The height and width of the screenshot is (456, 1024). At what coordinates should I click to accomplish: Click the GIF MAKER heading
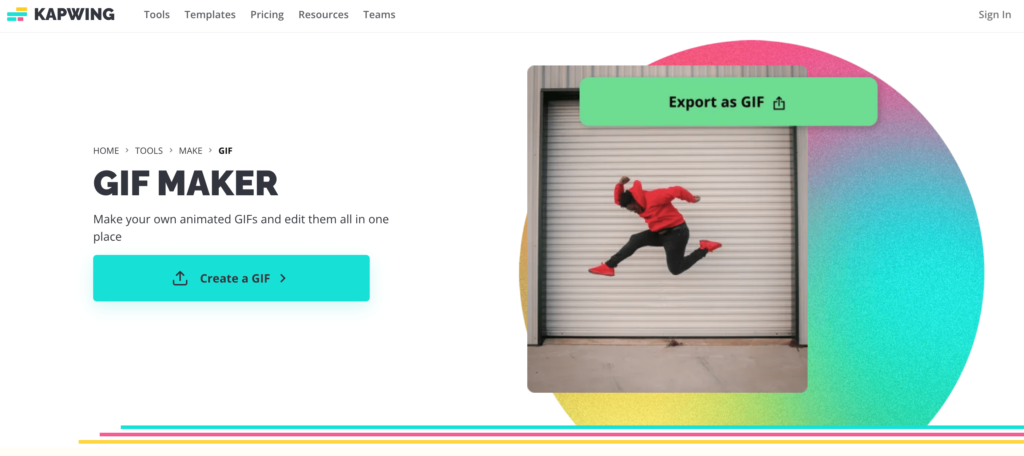coord(185,183)
